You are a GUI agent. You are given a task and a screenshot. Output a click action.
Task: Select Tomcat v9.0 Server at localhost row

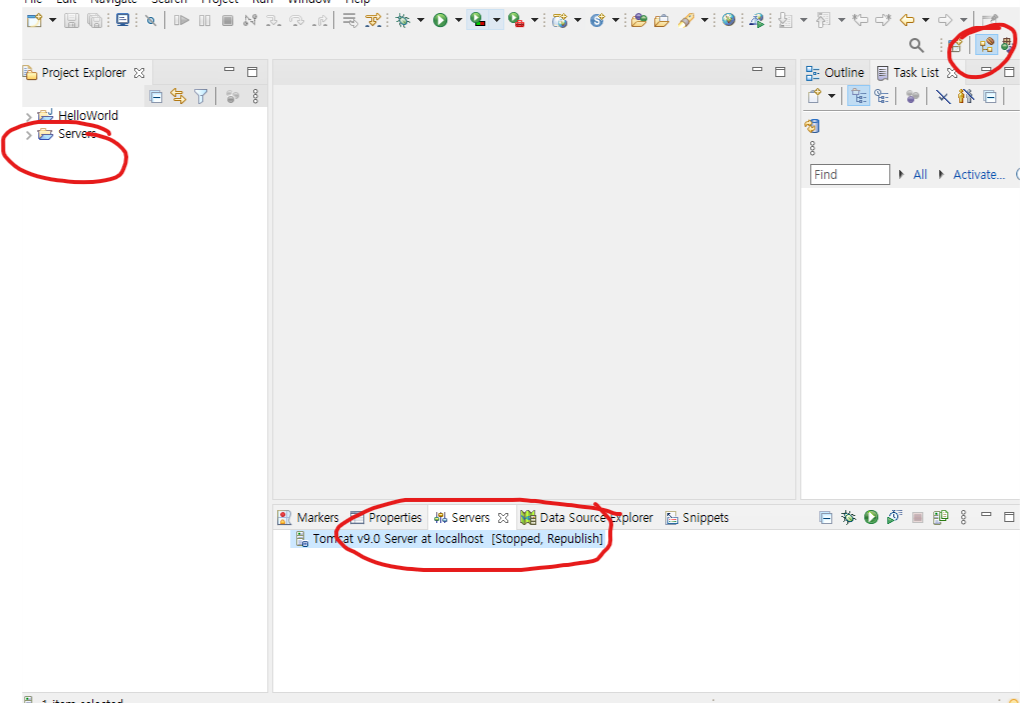click(x=450, y=538)
